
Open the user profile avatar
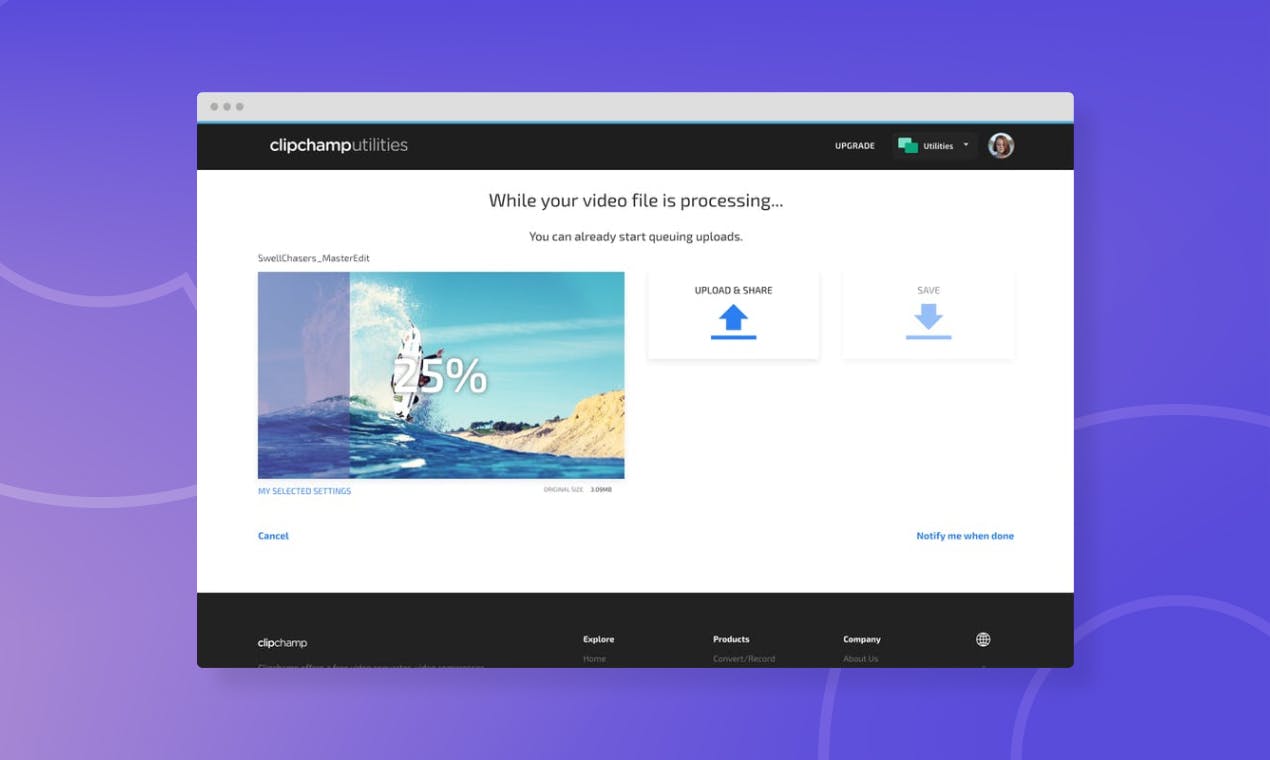pyautogui.click(x=1001, y=146)
